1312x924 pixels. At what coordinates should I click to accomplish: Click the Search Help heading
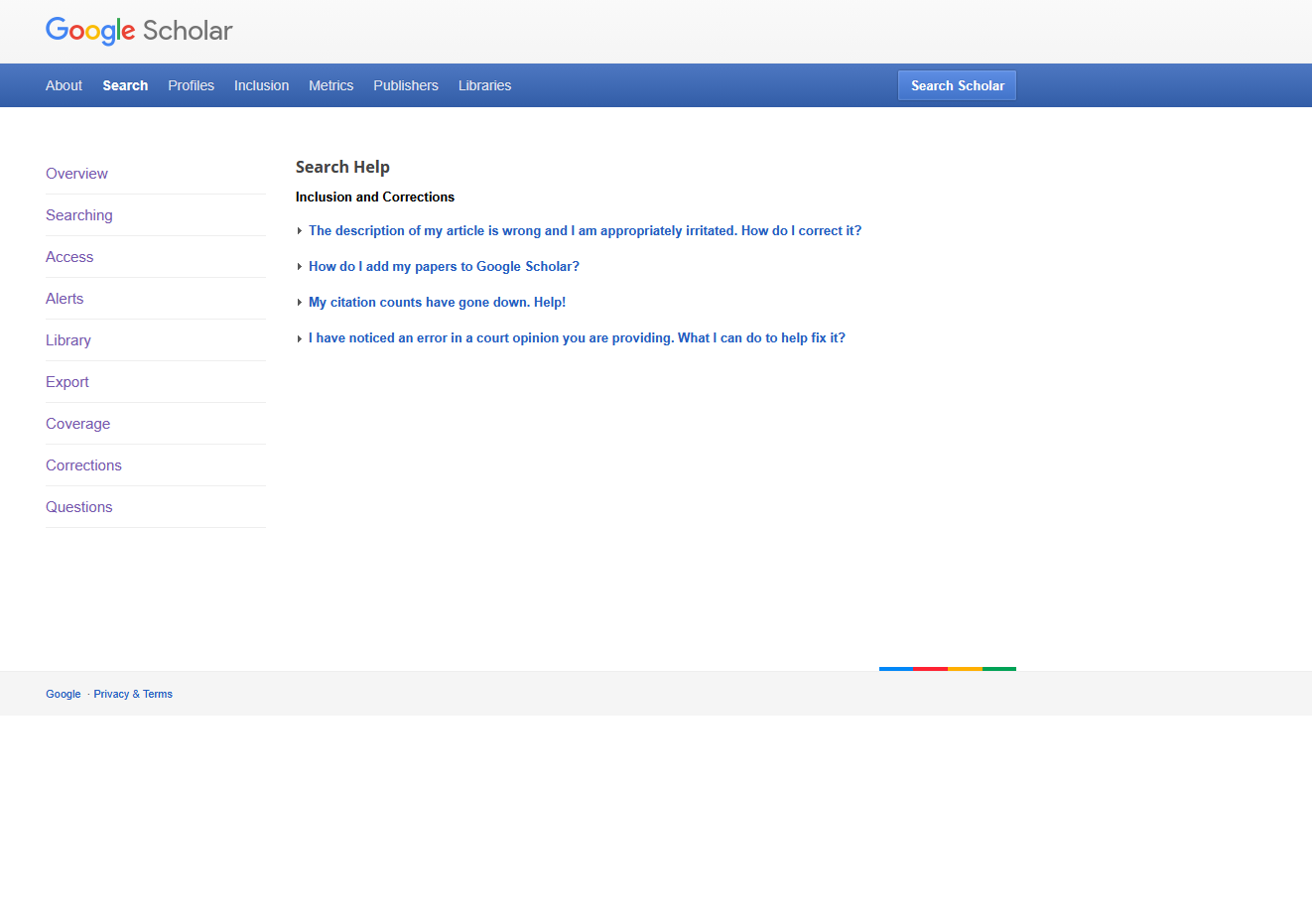(342, 167)
